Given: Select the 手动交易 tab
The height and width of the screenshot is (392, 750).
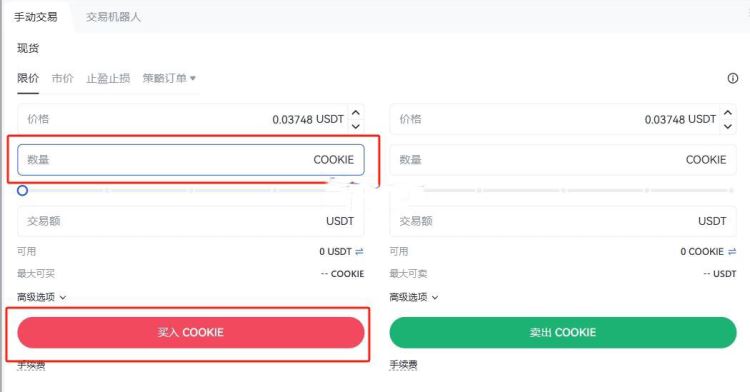Looking at the screenshot, I should (35, 17).
